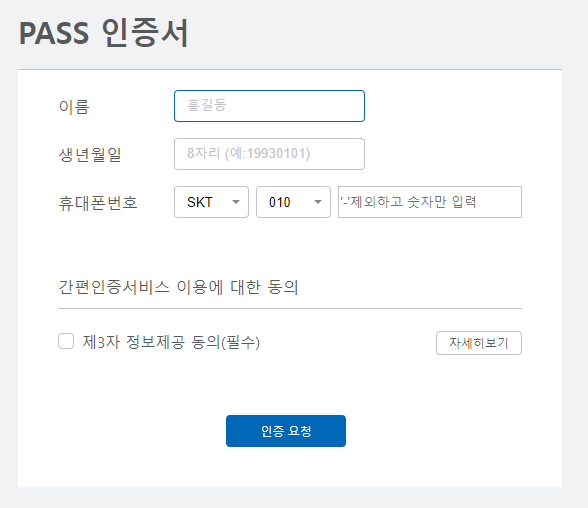
Task: Open 자세히보기 details button
Action: pyautogui.click(x=479, y=343)
